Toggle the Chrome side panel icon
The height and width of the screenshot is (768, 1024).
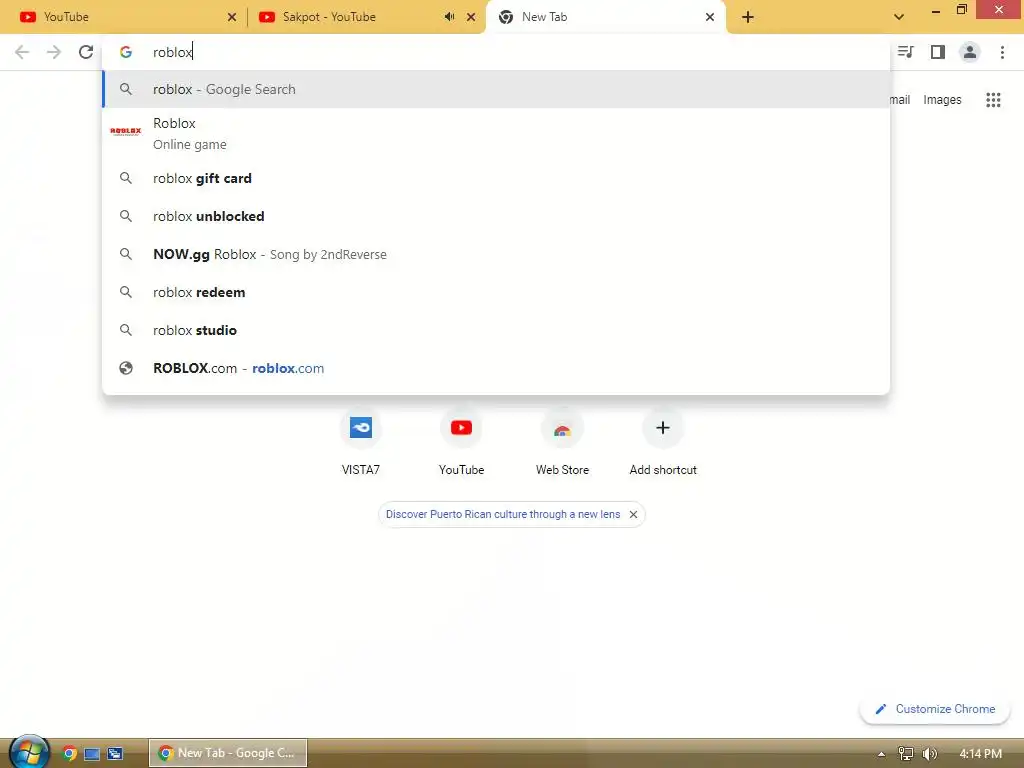[938, 52]
